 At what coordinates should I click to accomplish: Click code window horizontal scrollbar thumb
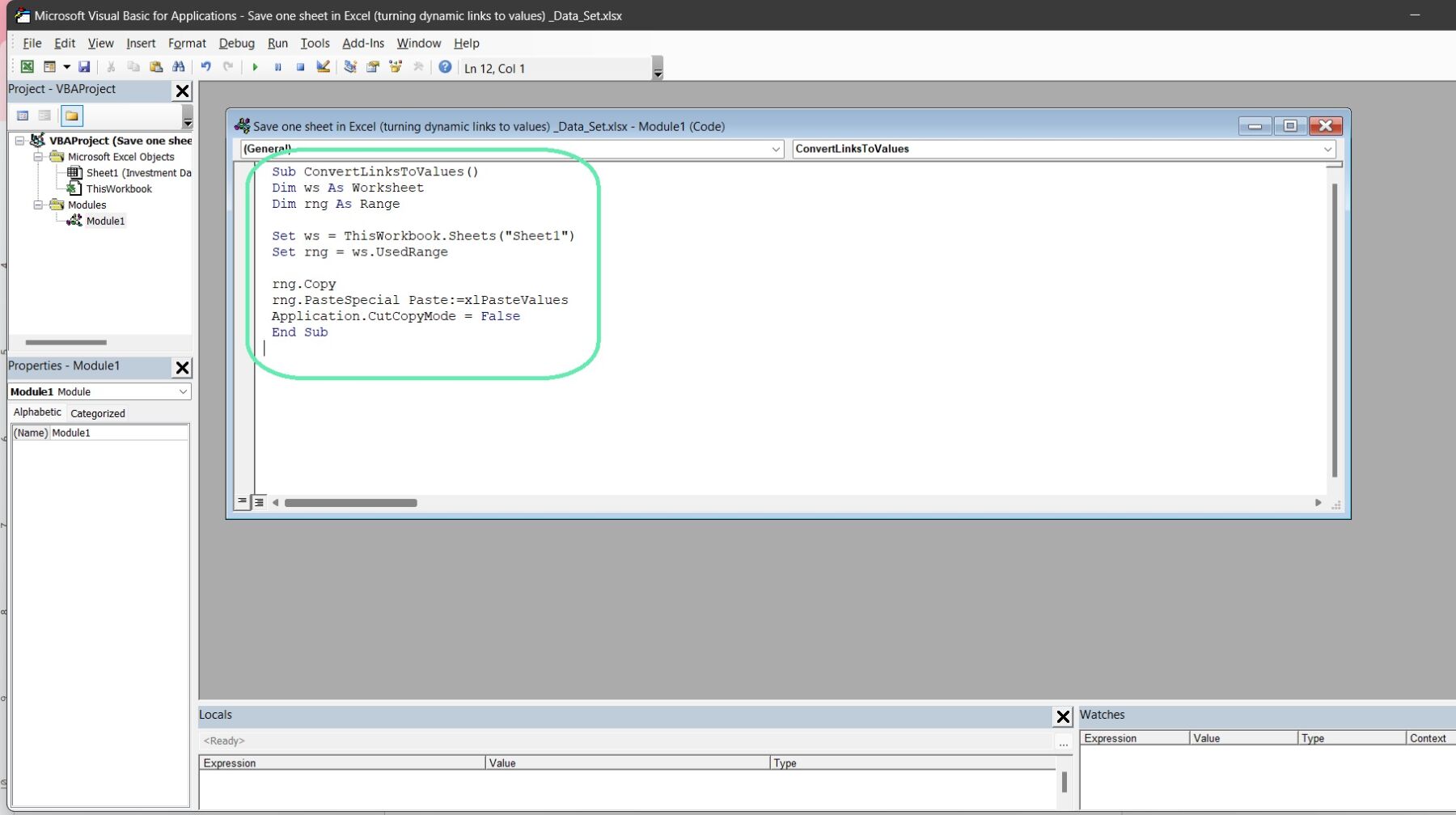pos(350,503)
